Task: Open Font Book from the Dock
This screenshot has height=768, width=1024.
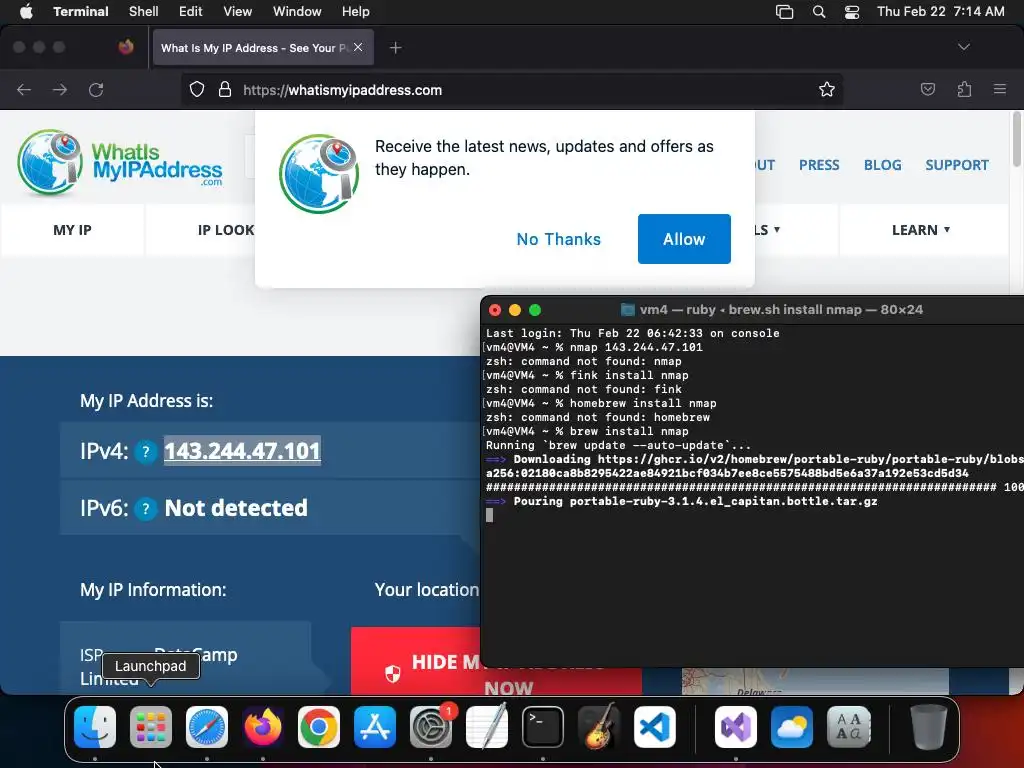Action: 848,727
